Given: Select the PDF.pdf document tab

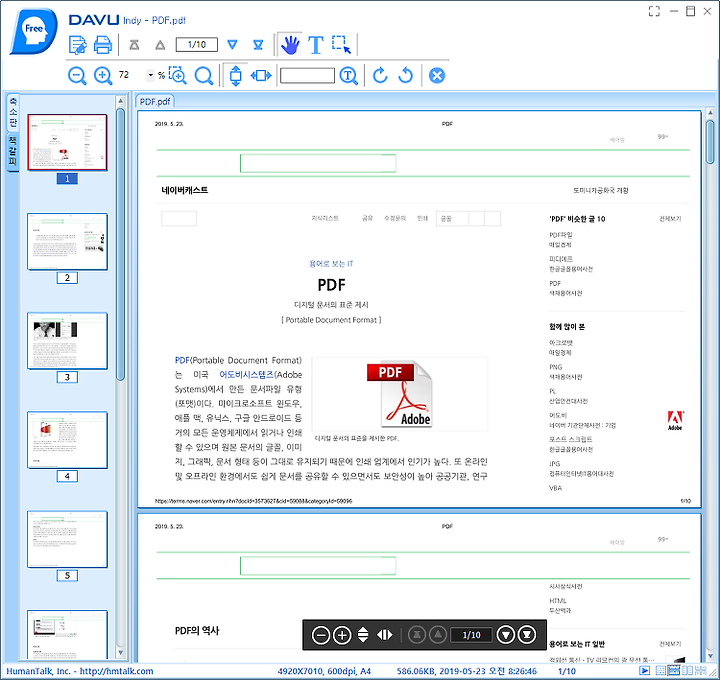Looking at the screenshot, I should (x=155, y=101).
